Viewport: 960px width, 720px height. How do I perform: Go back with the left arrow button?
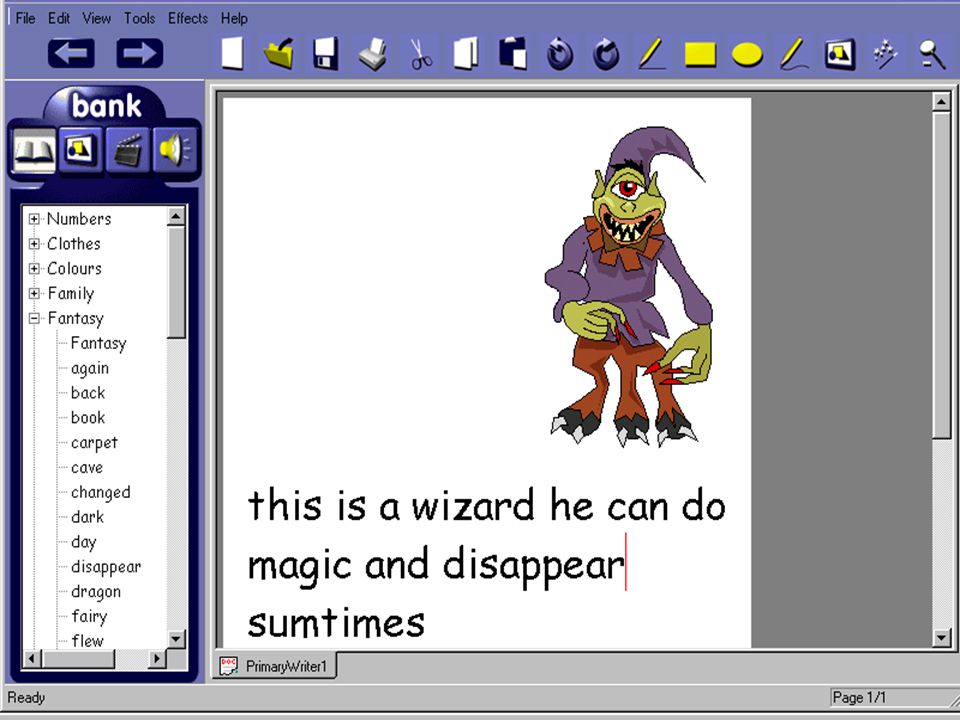(71, 53)
